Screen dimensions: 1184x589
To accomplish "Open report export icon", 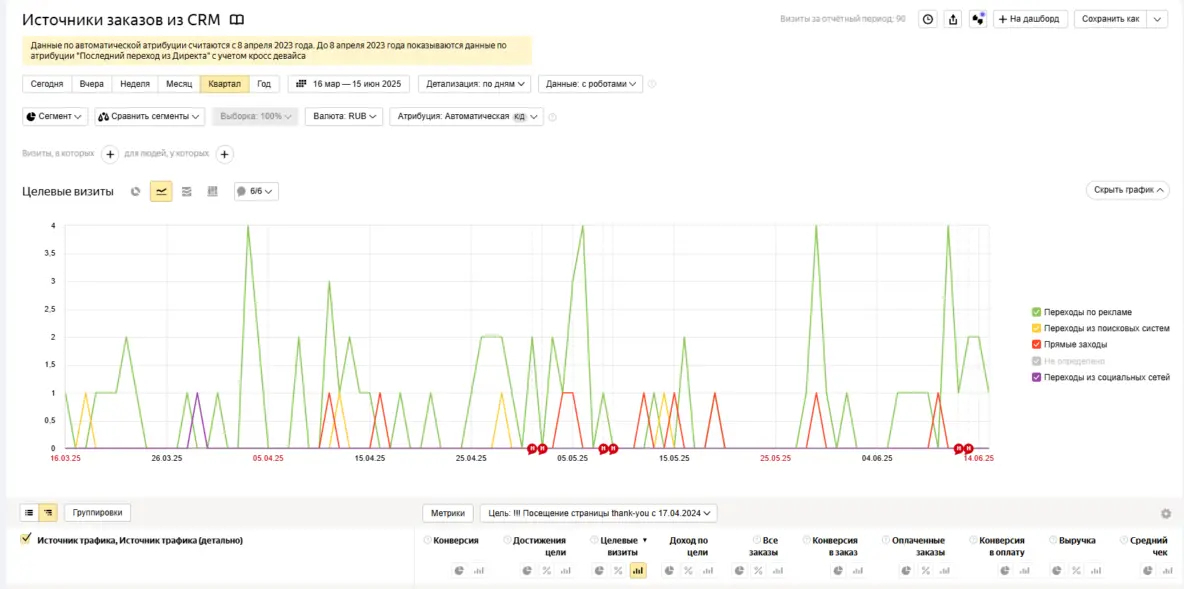I will [953, 19].
